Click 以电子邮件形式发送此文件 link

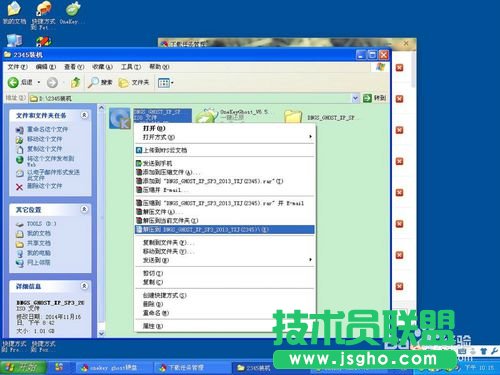tap(53, 175)
